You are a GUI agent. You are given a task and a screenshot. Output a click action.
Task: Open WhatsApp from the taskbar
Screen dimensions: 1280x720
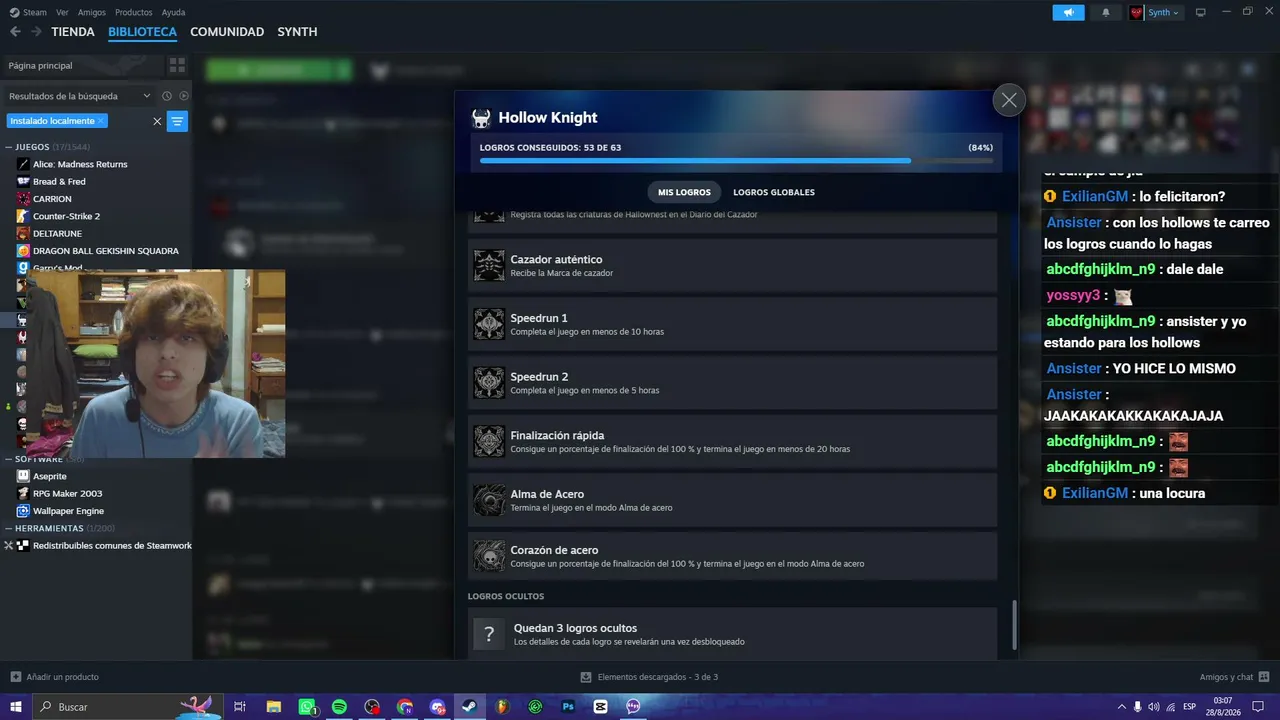[x=307, y=707]
